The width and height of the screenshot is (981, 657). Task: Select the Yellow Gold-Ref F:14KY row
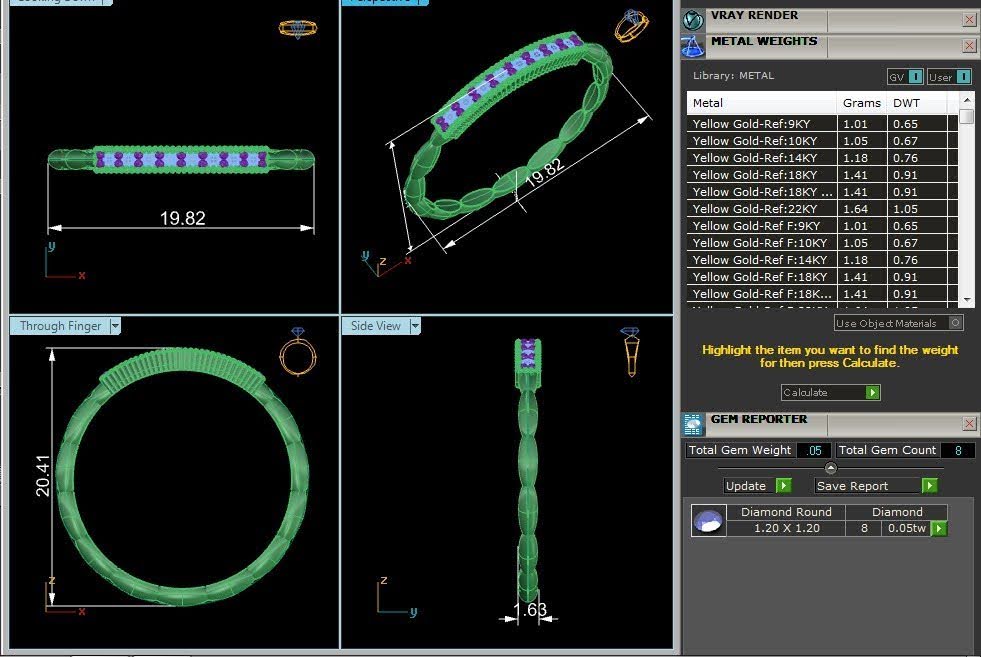[822, 260]
